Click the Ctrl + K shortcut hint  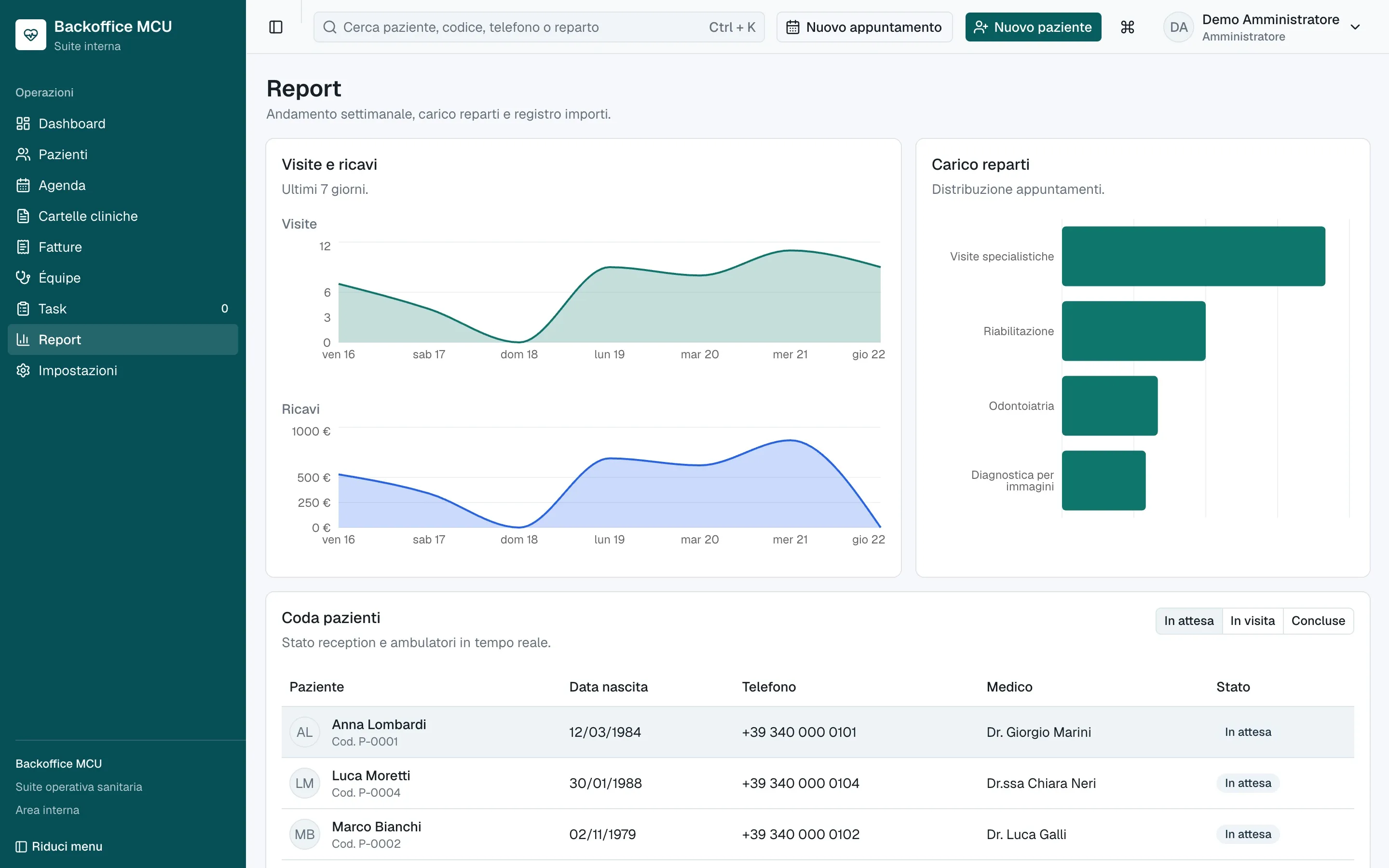pos(732,27)
